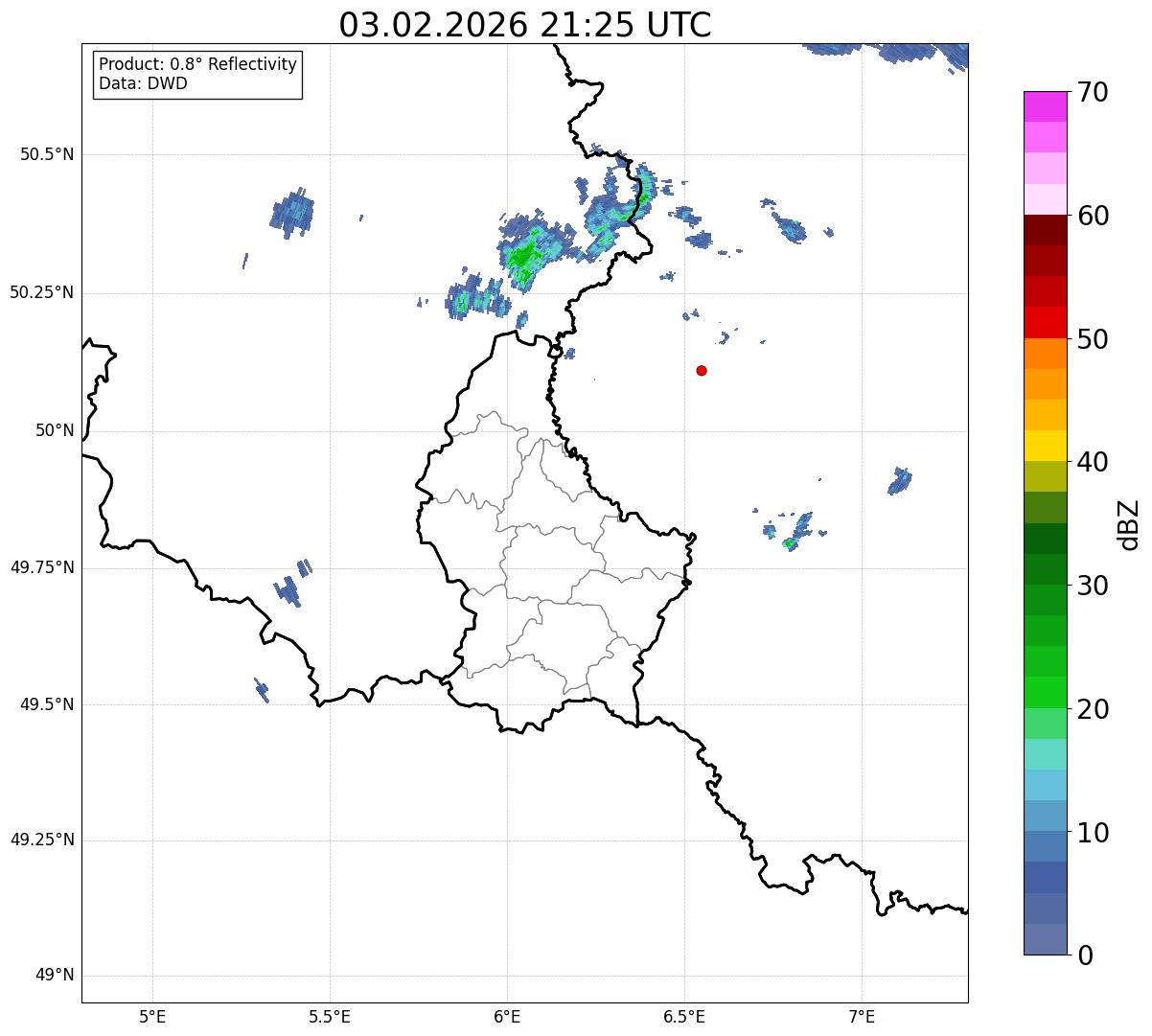1152x1036 pixels.
Task: Pick the yellow colorbar segment above 40 dBZ
Action: point(1045,446)
